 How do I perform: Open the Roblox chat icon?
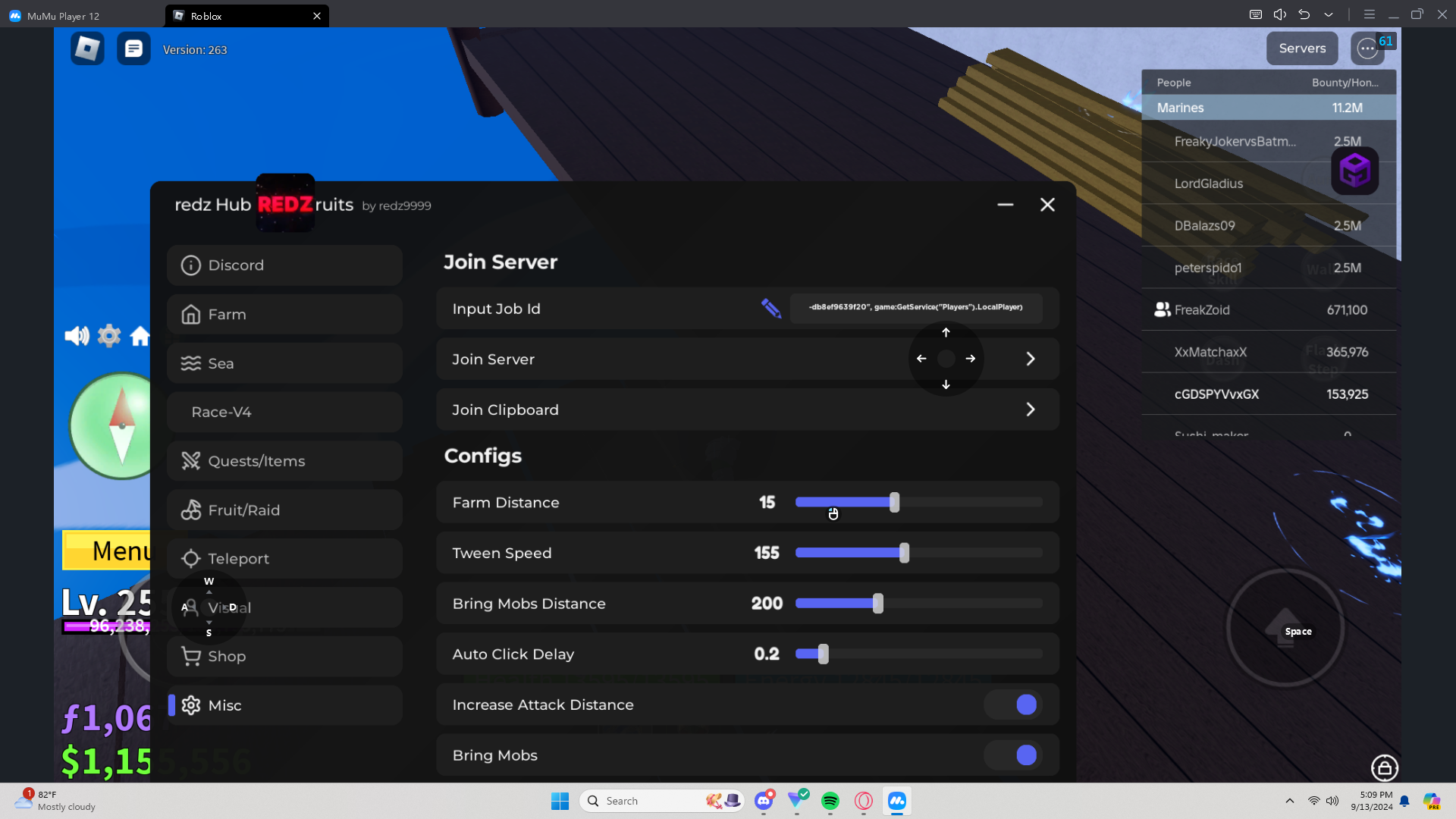pyautogui.click(x=133, y=49)
